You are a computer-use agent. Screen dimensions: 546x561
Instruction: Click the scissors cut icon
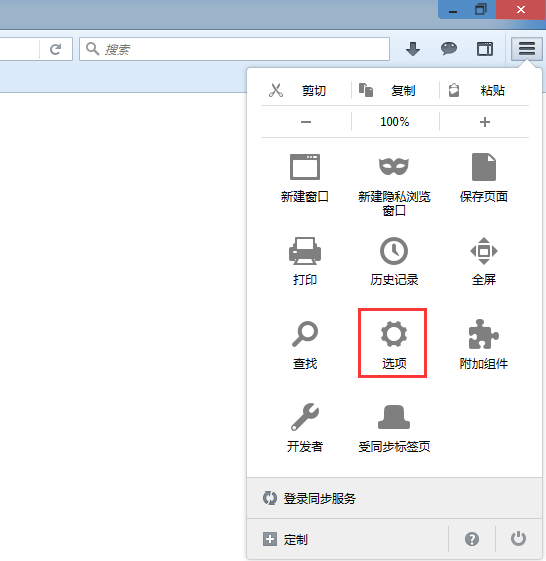coord(276,90)
